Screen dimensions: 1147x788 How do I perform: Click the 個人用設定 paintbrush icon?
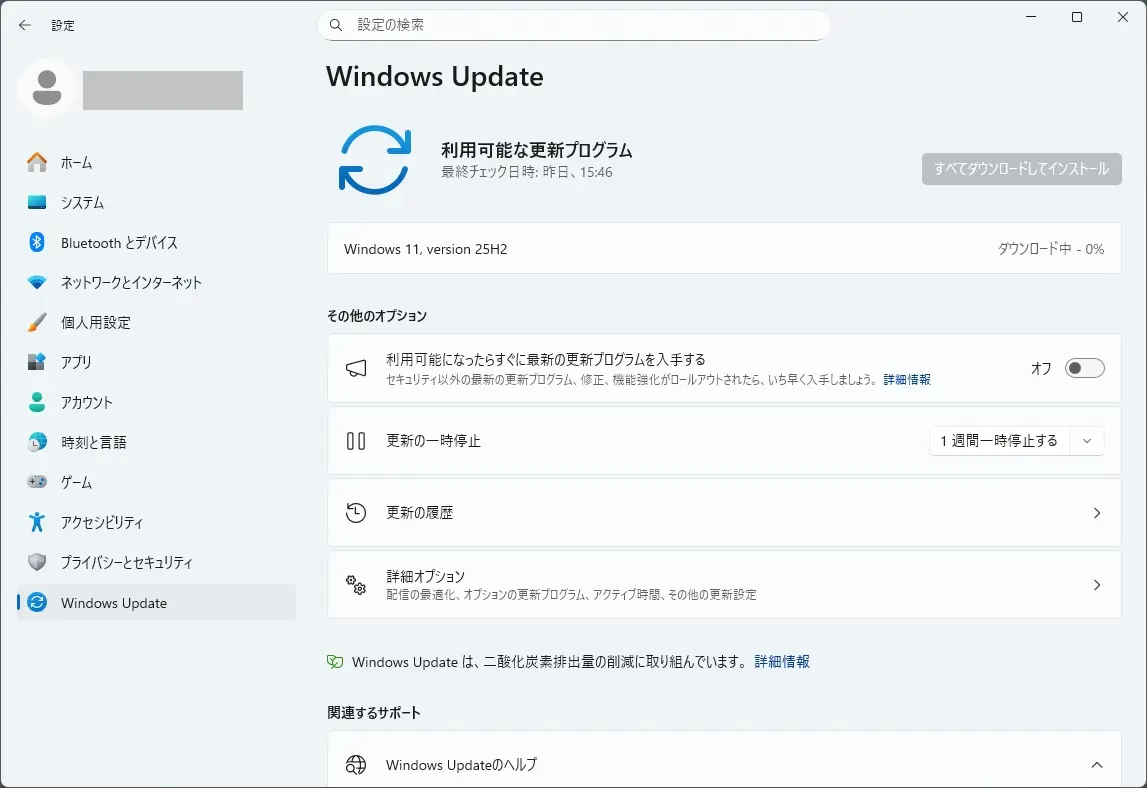click(x=37, y=322)
